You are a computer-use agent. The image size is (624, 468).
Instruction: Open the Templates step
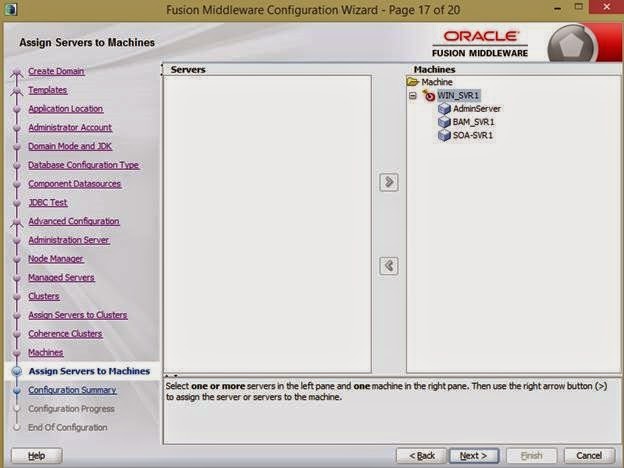tap(47, 90)
